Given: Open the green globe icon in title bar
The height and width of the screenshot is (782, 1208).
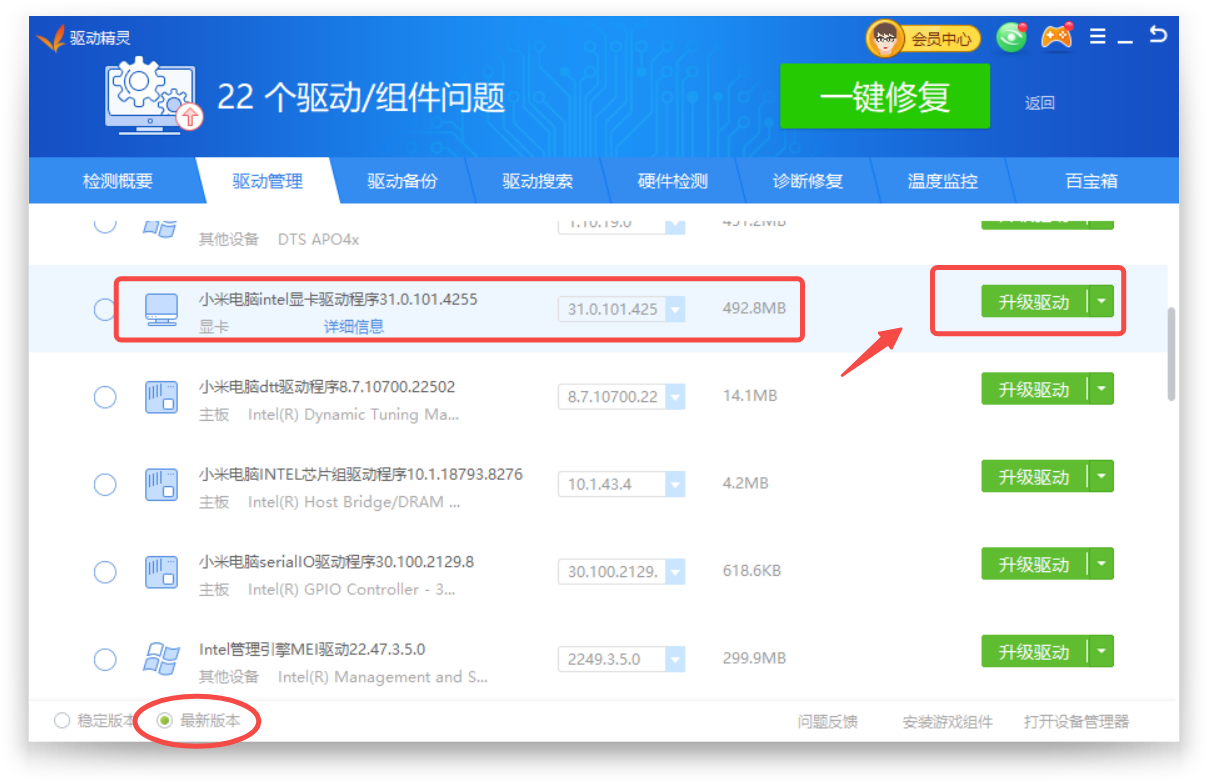Looking at the screenshot, I should click(1012, 38).
